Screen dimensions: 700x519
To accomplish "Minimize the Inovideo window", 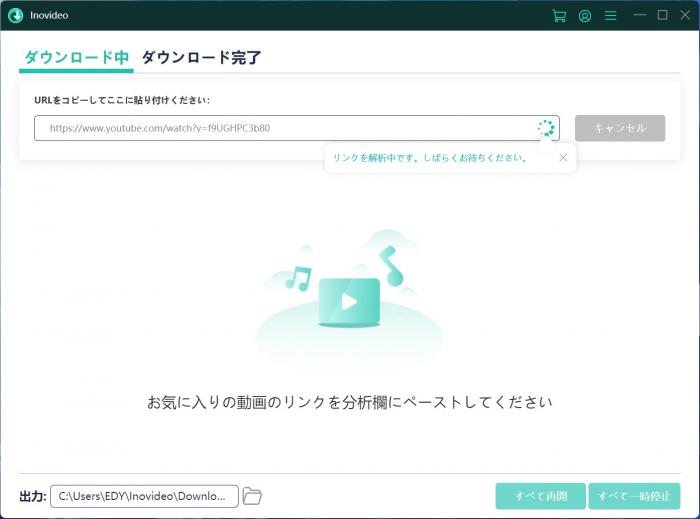I will click(640, 15).
